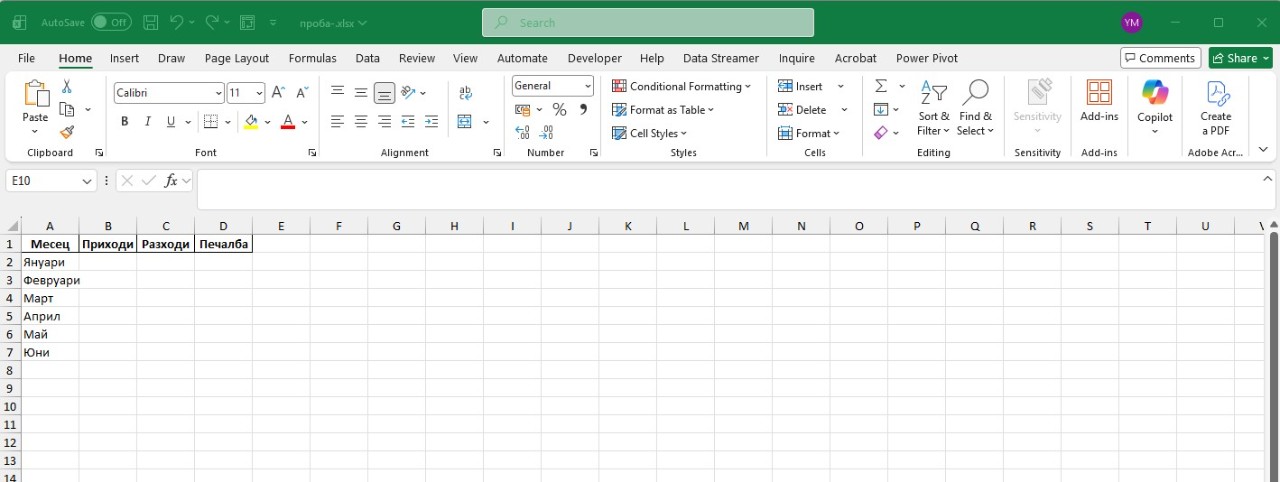Toggle Bold formatting button
The width and height of the screenshot is (1280, 482).
click(125, 122)
